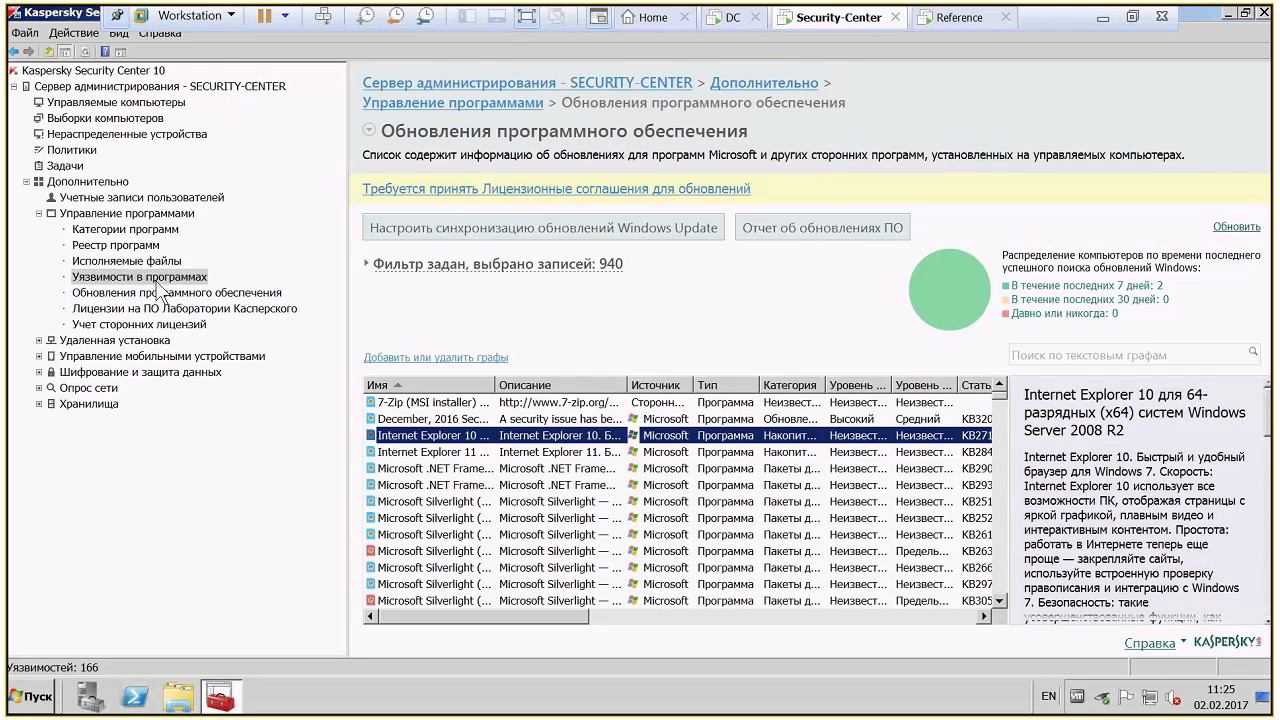Collapse the Управление программами node

(x=39, y=213)
